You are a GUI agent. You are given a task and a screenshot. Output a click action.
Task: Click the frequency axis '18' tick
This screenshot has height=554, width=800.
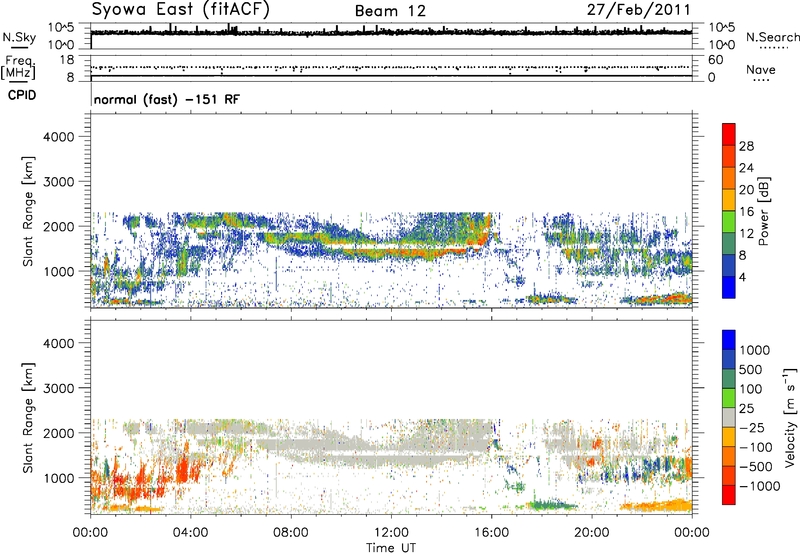pyautogui.click(x=67, y=60)
